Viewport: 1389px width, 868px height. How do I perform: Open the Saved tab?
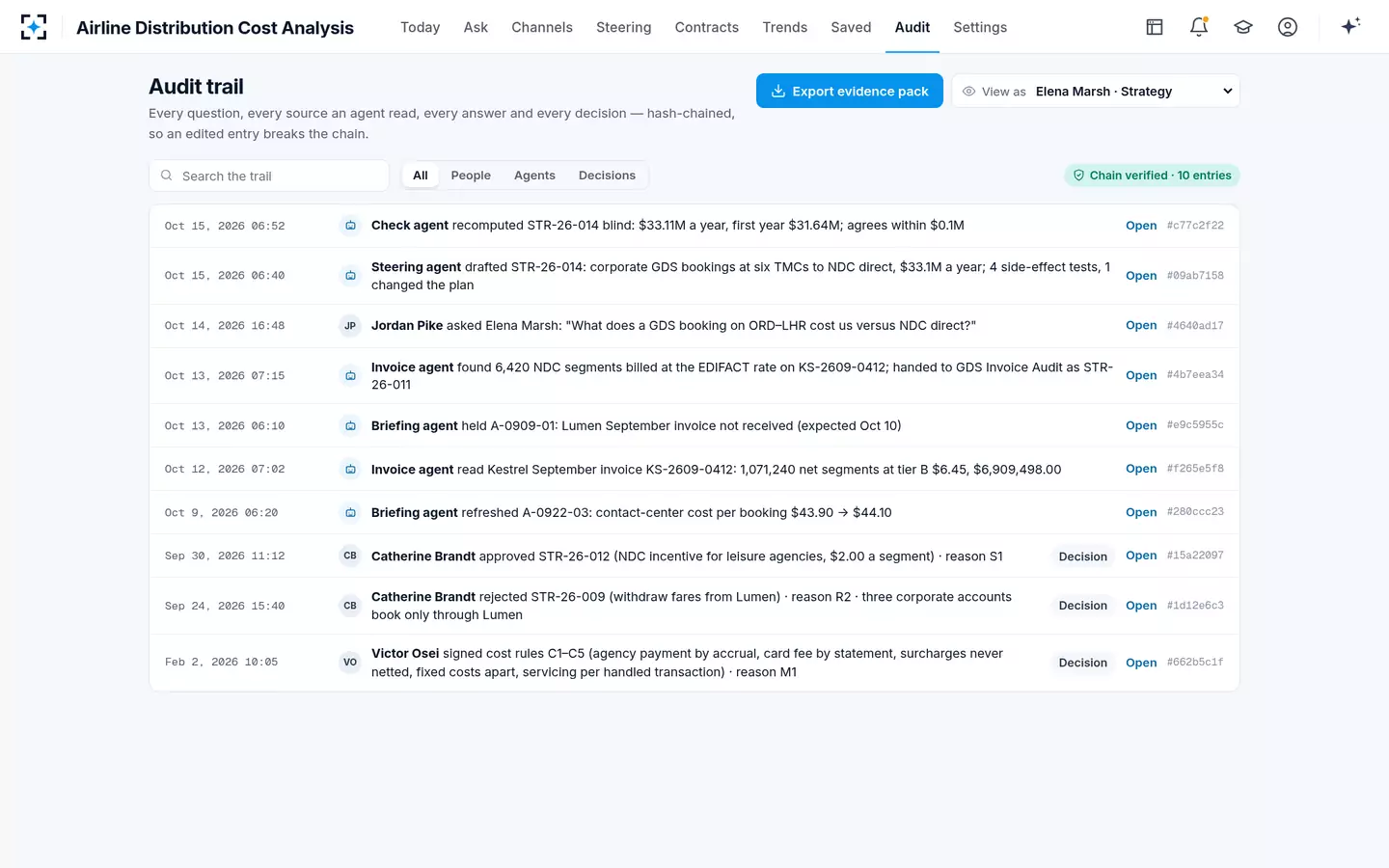[x=851, y=27]
